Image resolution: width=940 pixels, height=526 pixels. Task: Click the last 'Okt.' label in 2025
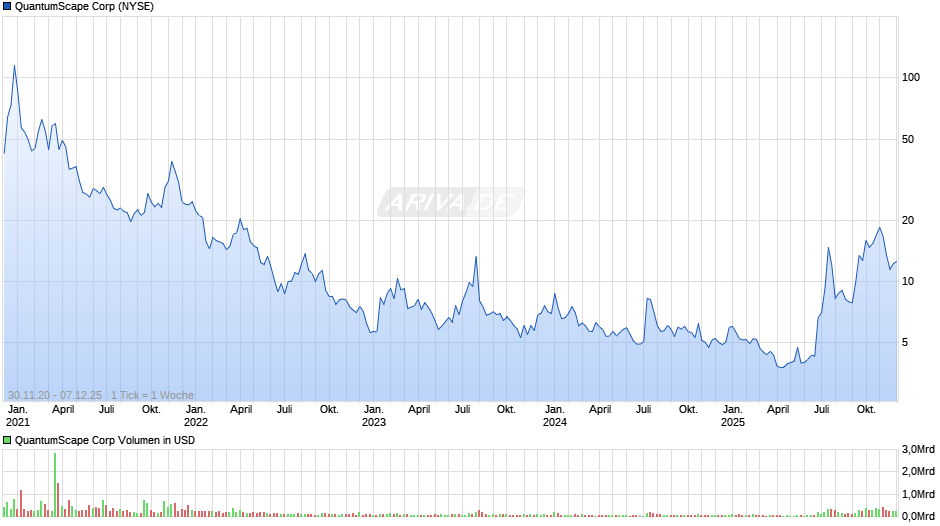click(866, 409)
